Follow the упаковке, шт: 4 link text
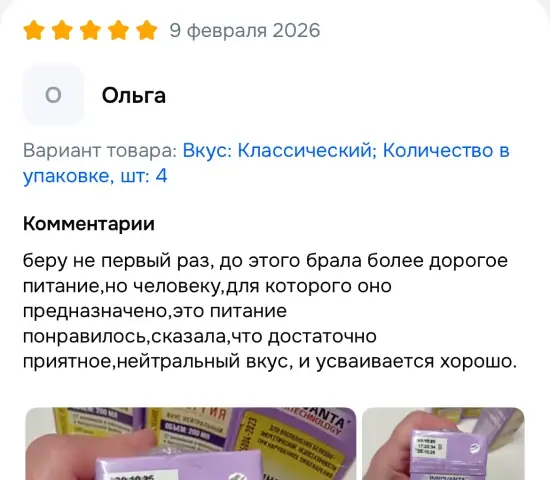Screen dimensions: 550x480 pos(95,176)
